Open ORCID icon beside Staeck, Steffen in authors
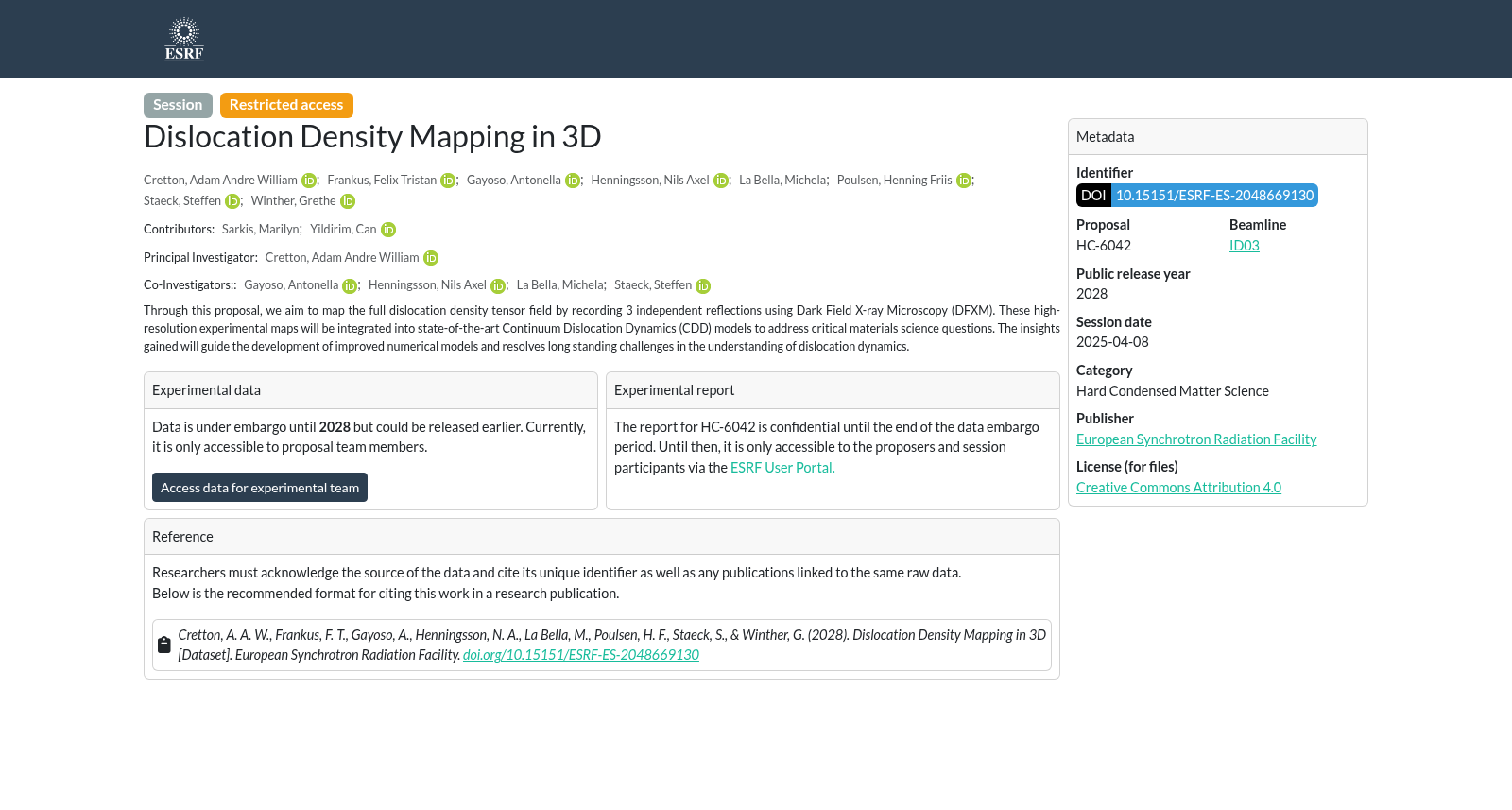The width and height of the screenshot is (1512, 810). click(232, 201)
